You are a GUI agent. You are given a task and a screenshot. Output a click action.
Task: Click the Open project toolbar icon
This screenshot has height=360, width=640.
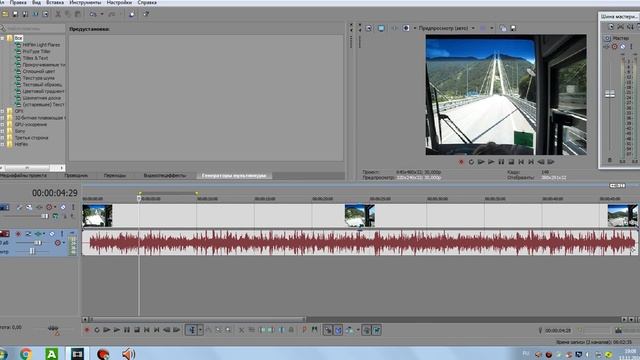[5, 14]
